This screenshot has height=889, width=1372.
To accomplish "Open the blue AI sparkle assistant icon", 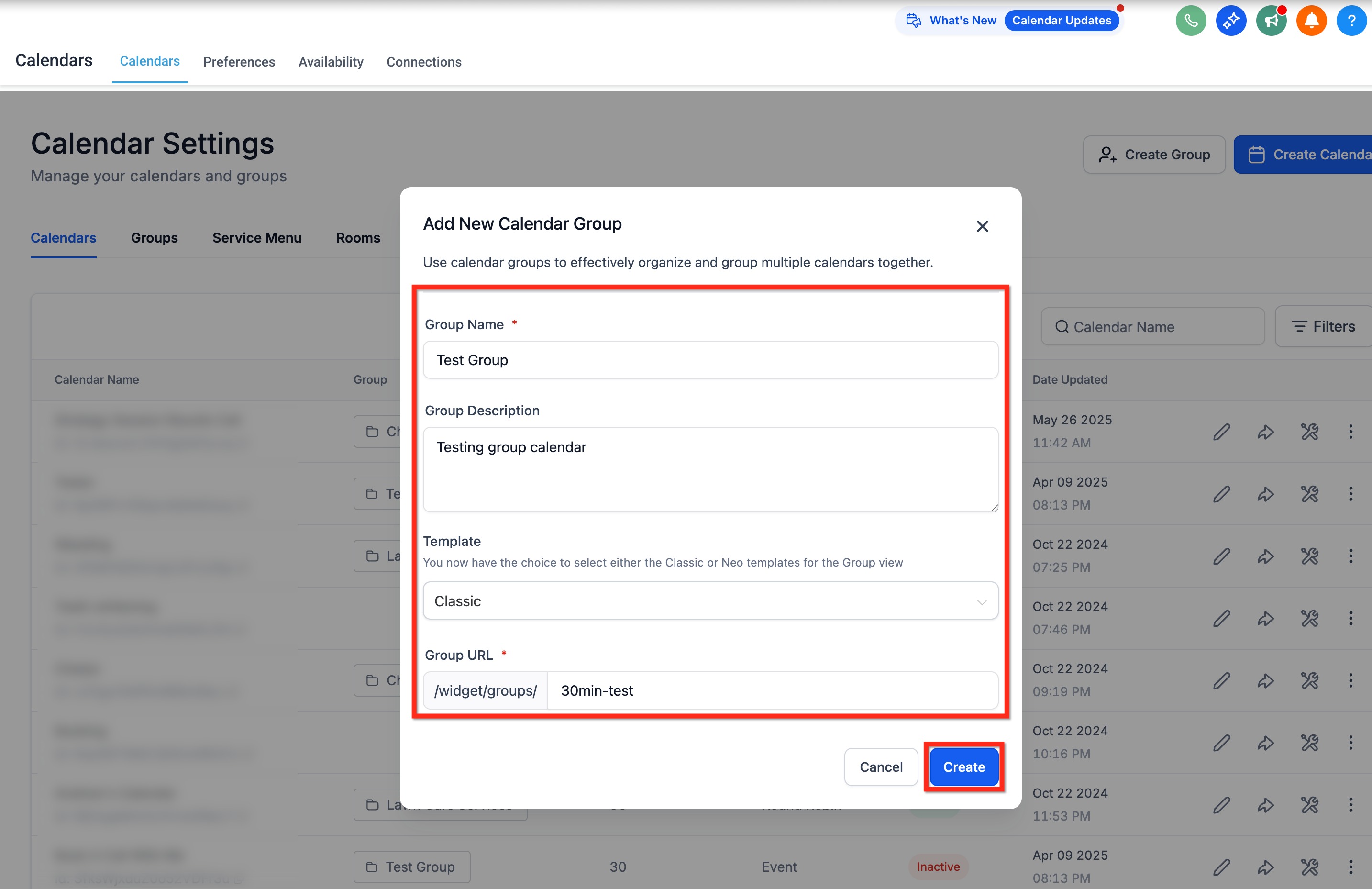I will [1231, 21].
